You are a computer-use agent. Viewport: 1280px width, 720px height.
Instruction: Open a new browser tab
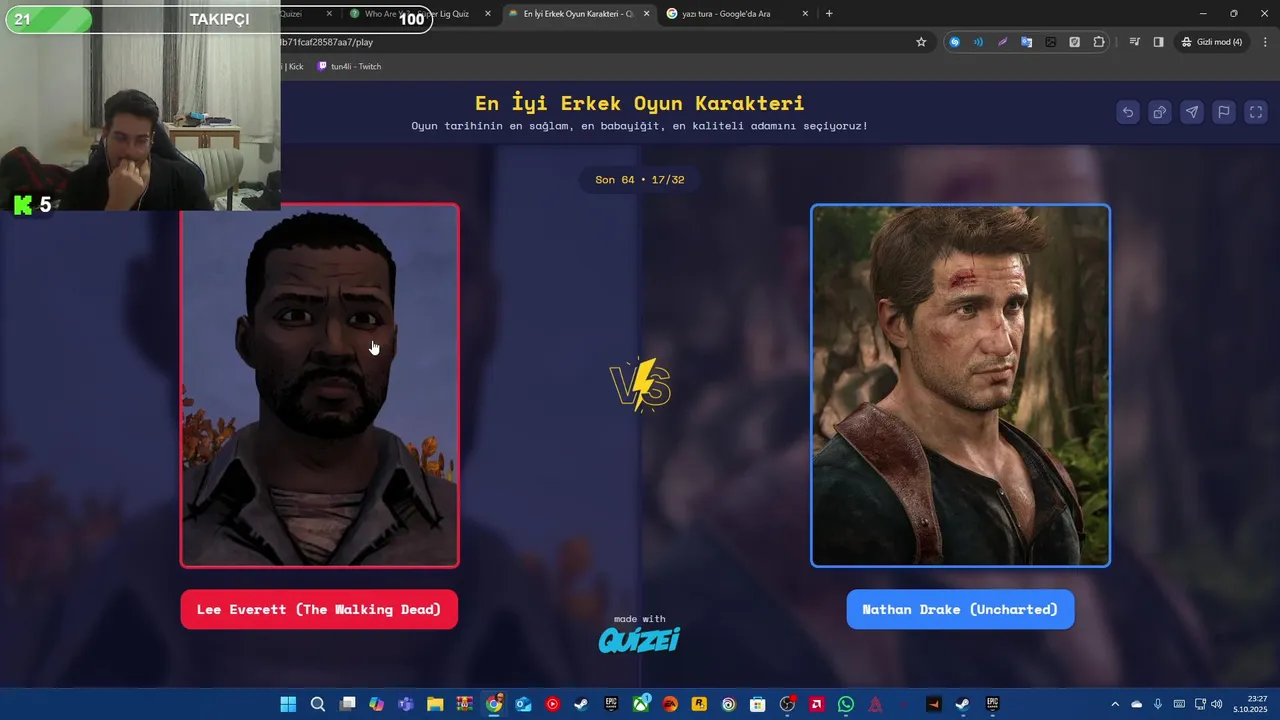pos(829,14)
